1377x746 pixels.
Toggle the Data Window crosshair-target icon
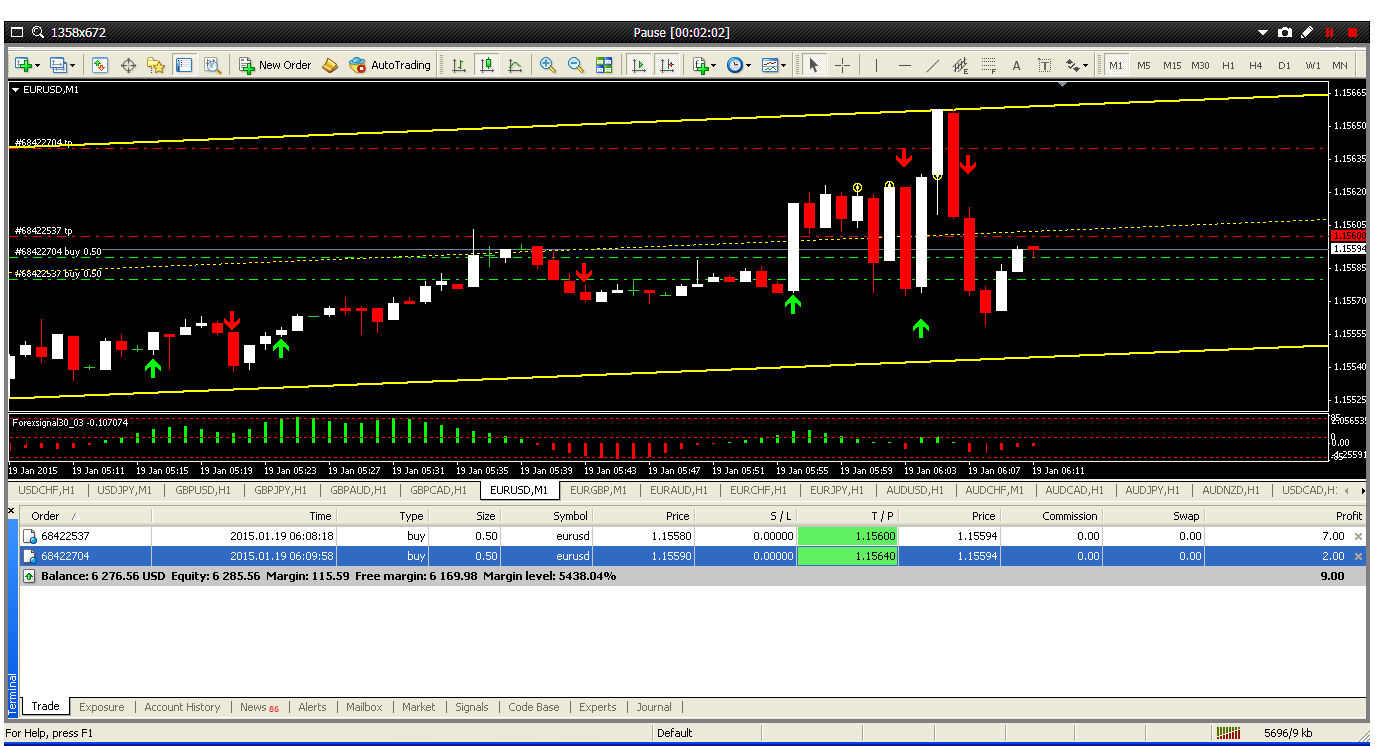pyautogui.click(x=128, y=65)
